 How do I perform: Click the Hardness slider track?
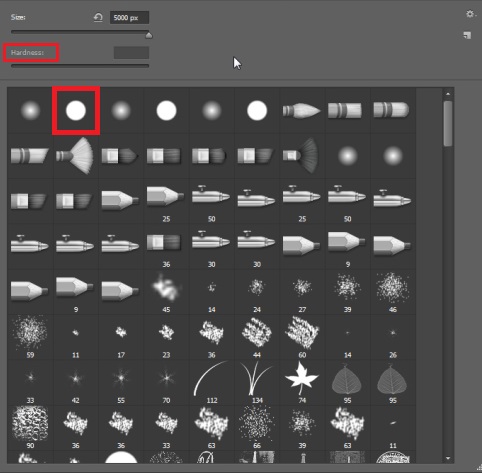pos(80,66)
